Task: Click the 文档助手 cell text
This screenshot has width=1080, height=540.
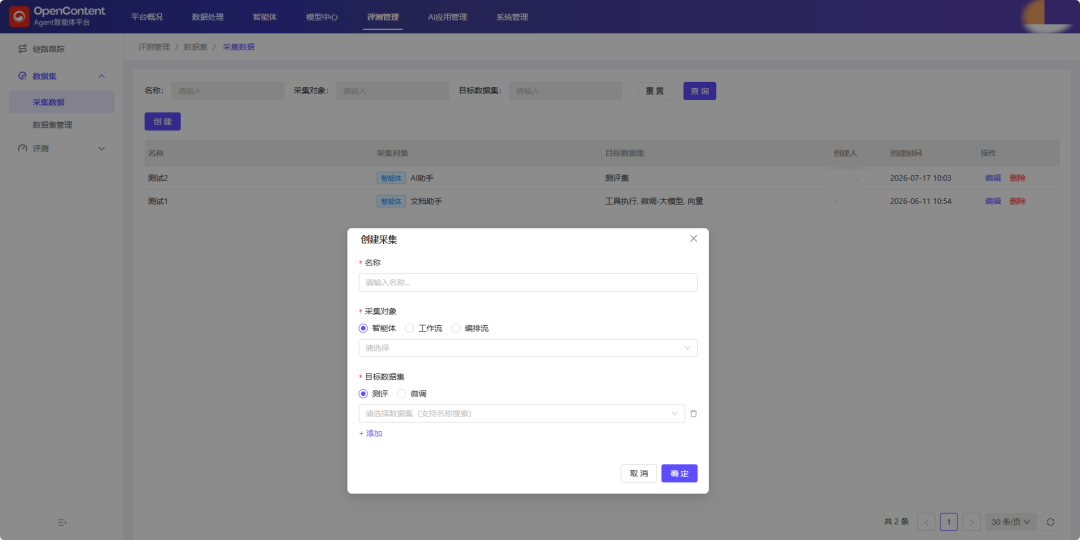Action: 426,201
